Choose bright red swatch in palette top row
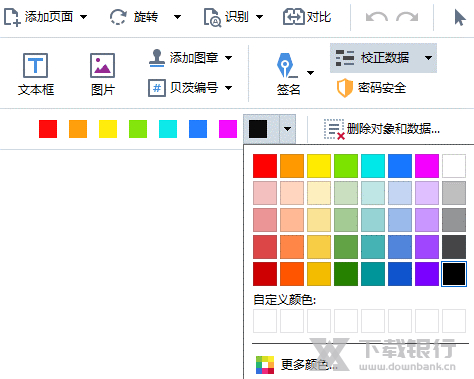Screen dimensions: 474x379 tap(265, 166)
